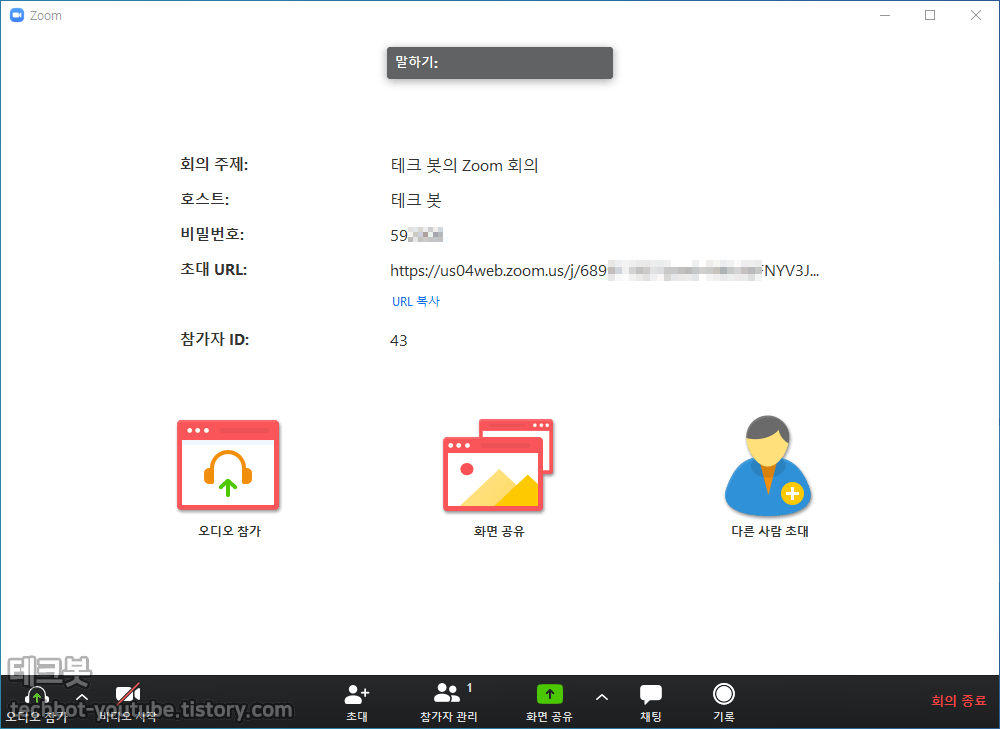This screenshot has height=729, width=1000.
Task: Expand audio options arrow next to 오디오 참가
Action: pyautogui.click(x=82, y=697)
